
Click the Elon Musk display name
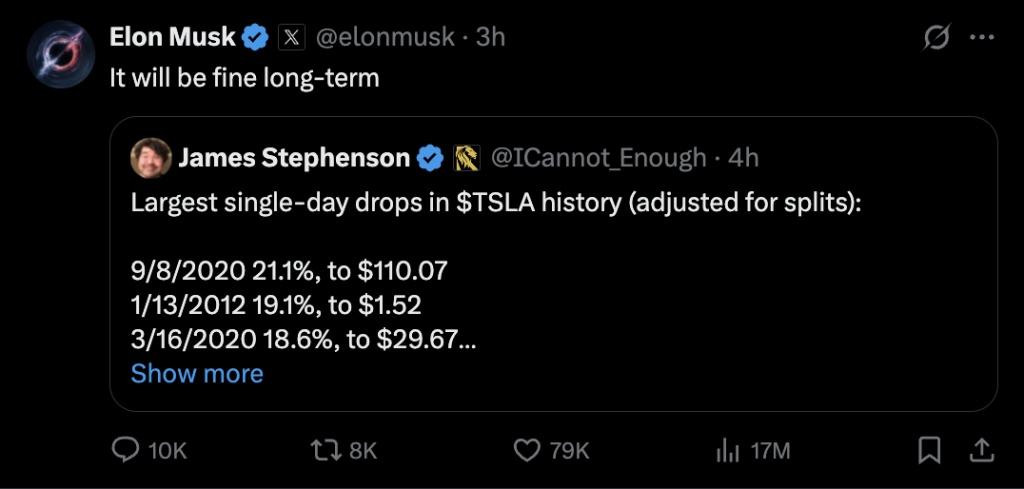pyautogui.click(x=172, y=38)
